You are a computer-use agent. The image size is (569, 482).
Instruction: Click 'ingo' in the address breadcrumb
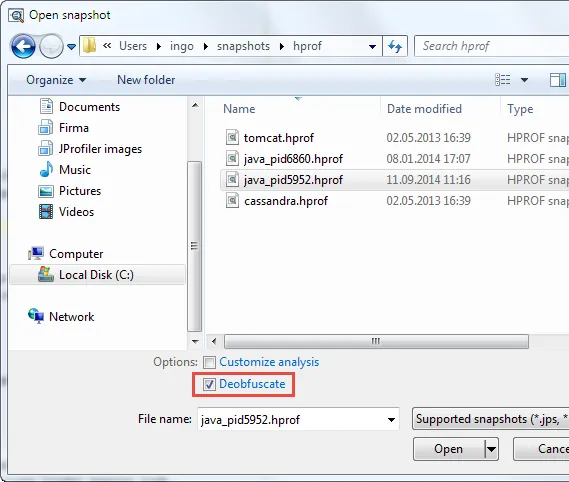point(181,46)
